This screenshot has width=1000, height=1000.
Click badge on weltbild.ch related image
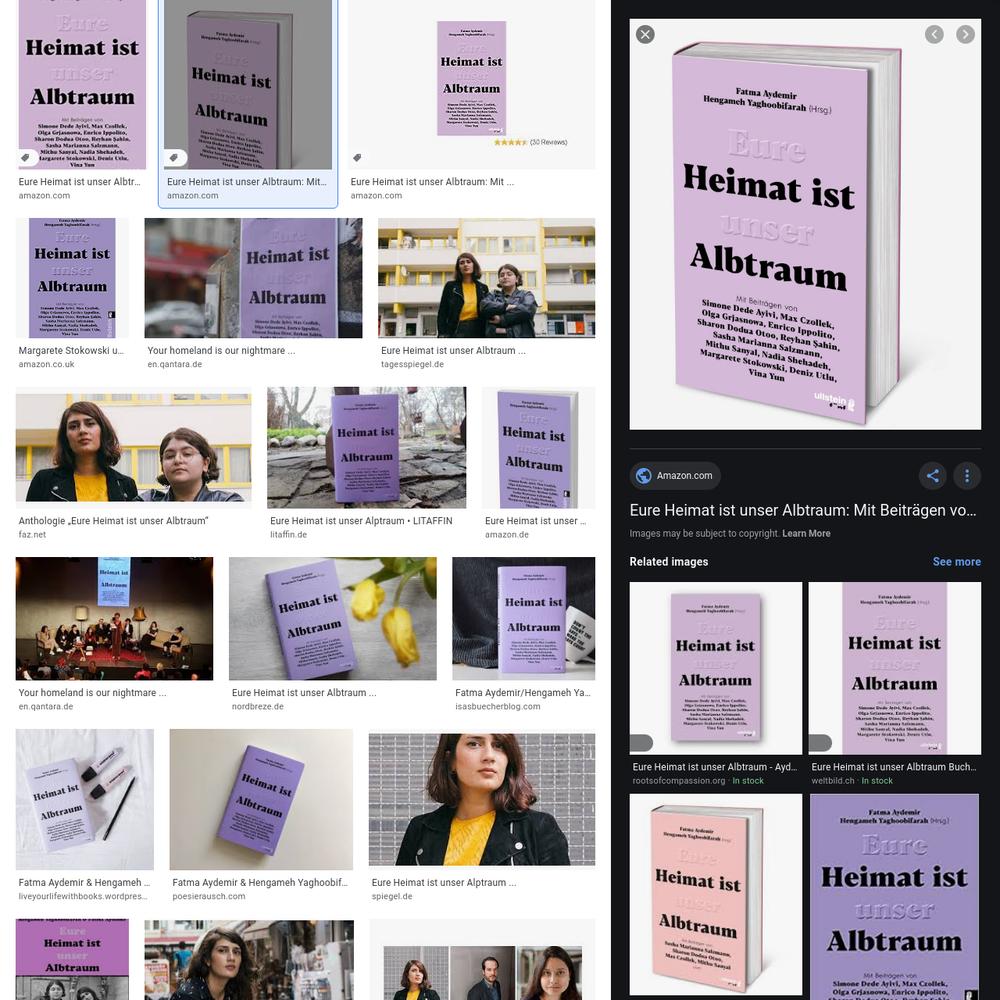click(x=820, y=743)
